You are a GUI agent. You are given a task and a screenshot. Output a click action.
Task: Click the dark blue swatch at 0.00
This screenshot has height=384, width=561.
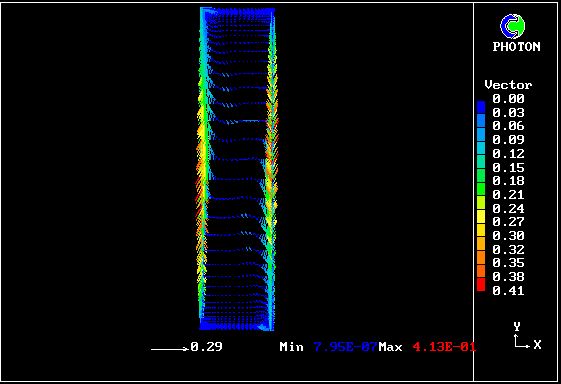point(481,107)
